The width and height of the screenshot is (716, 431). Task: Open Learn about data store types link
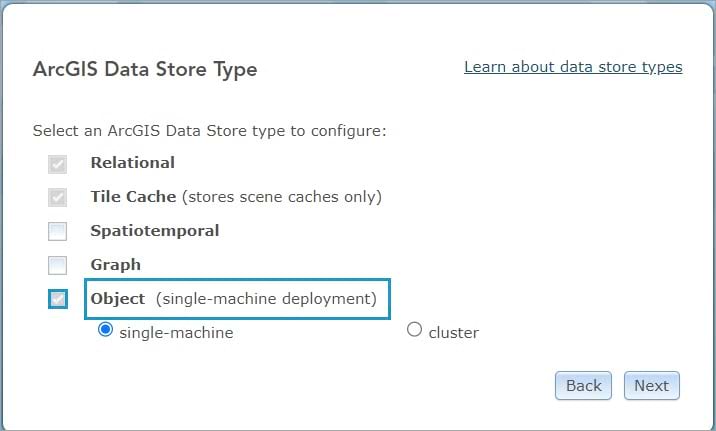pos(573,67)
